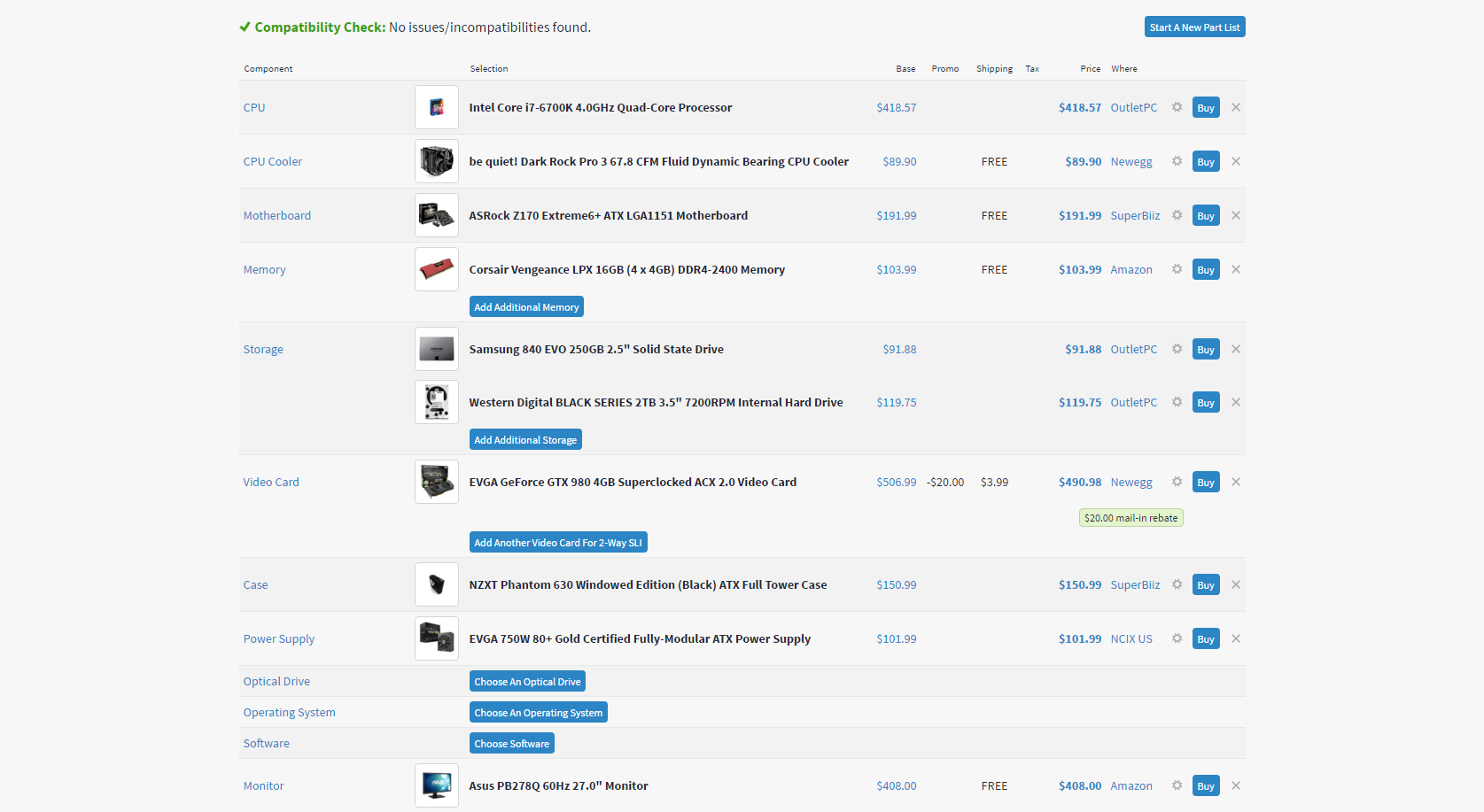Visit the OutletPC merchant link for the CPU

(x=1134, y=107)
